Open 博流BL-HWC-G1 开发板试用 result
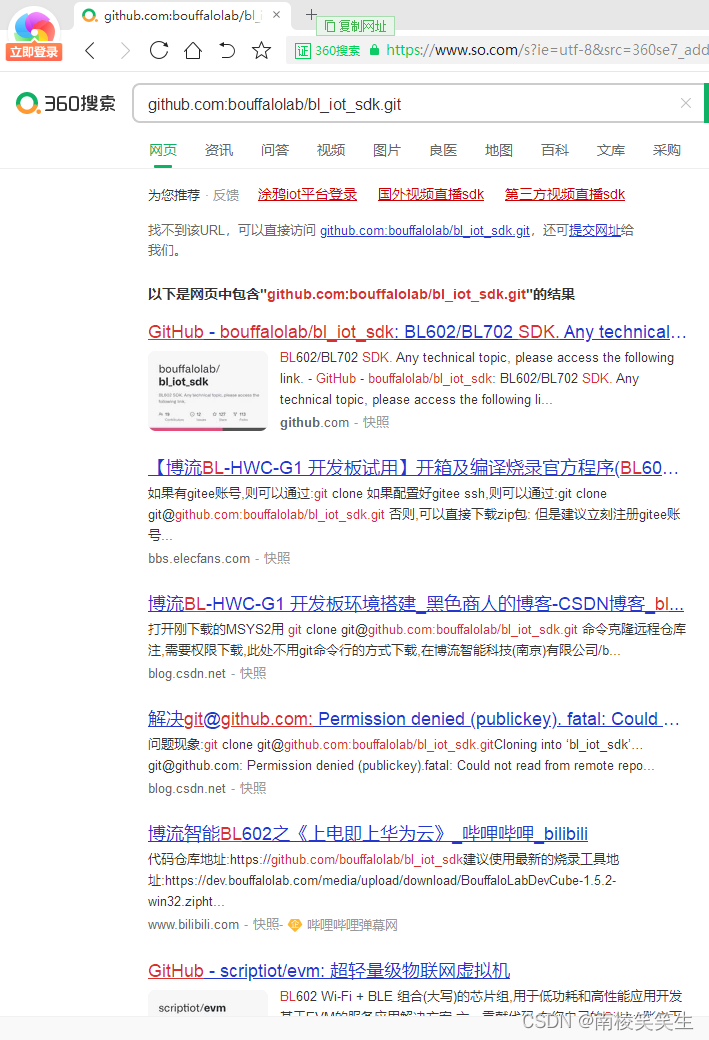This screenshot has height=1040, width=709. [x=413, y=468]
